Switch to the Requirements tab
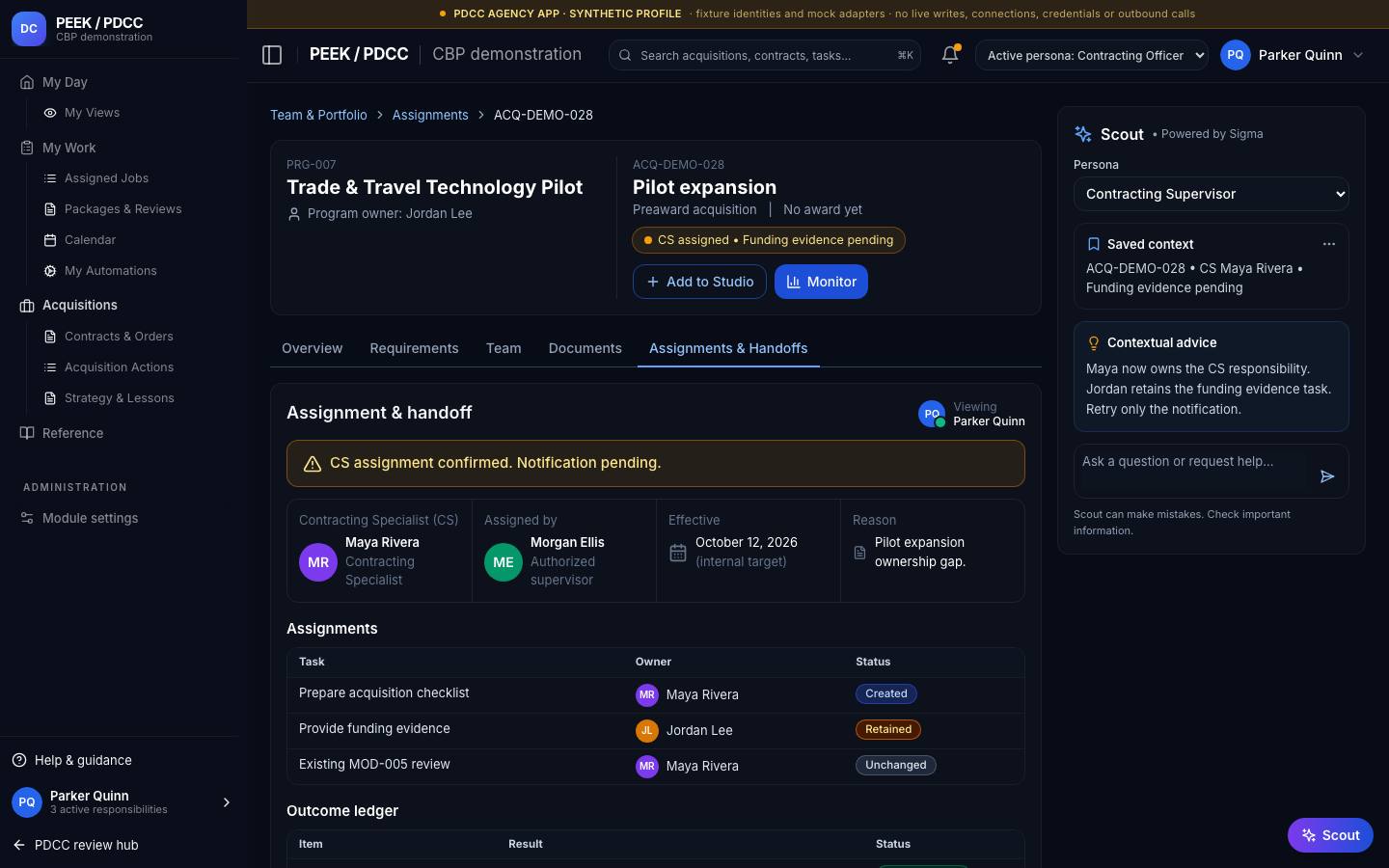This screenshot has width=1389, height=868. click(414, 348)
